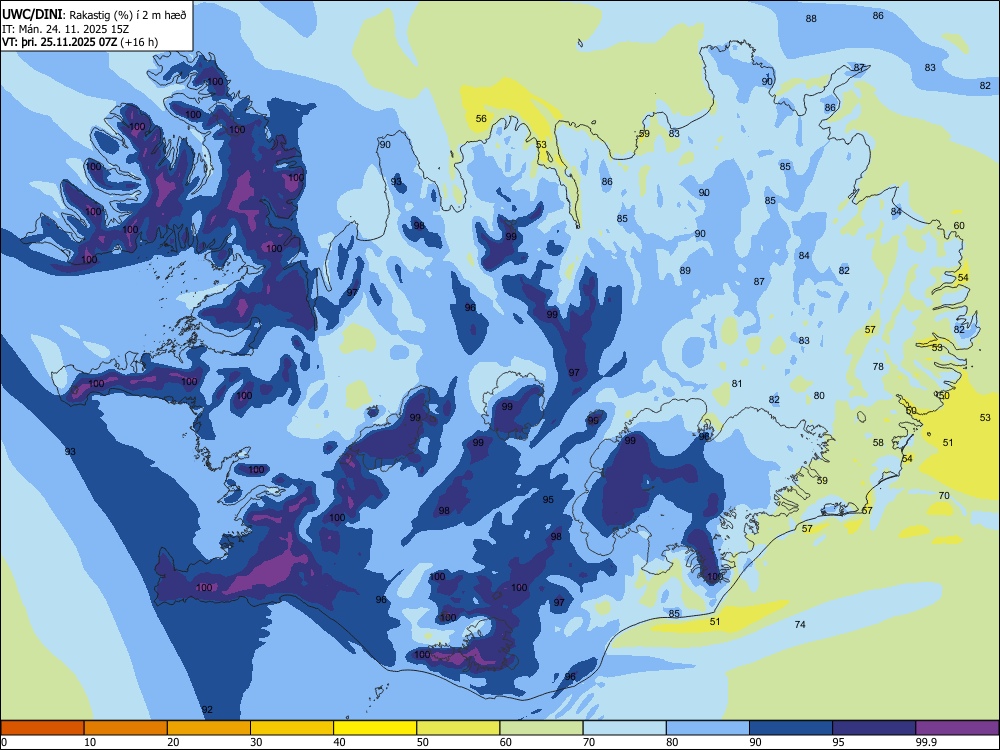
Task: Select the dark blue 90–95 legend swatch
Action: [791, 728]
